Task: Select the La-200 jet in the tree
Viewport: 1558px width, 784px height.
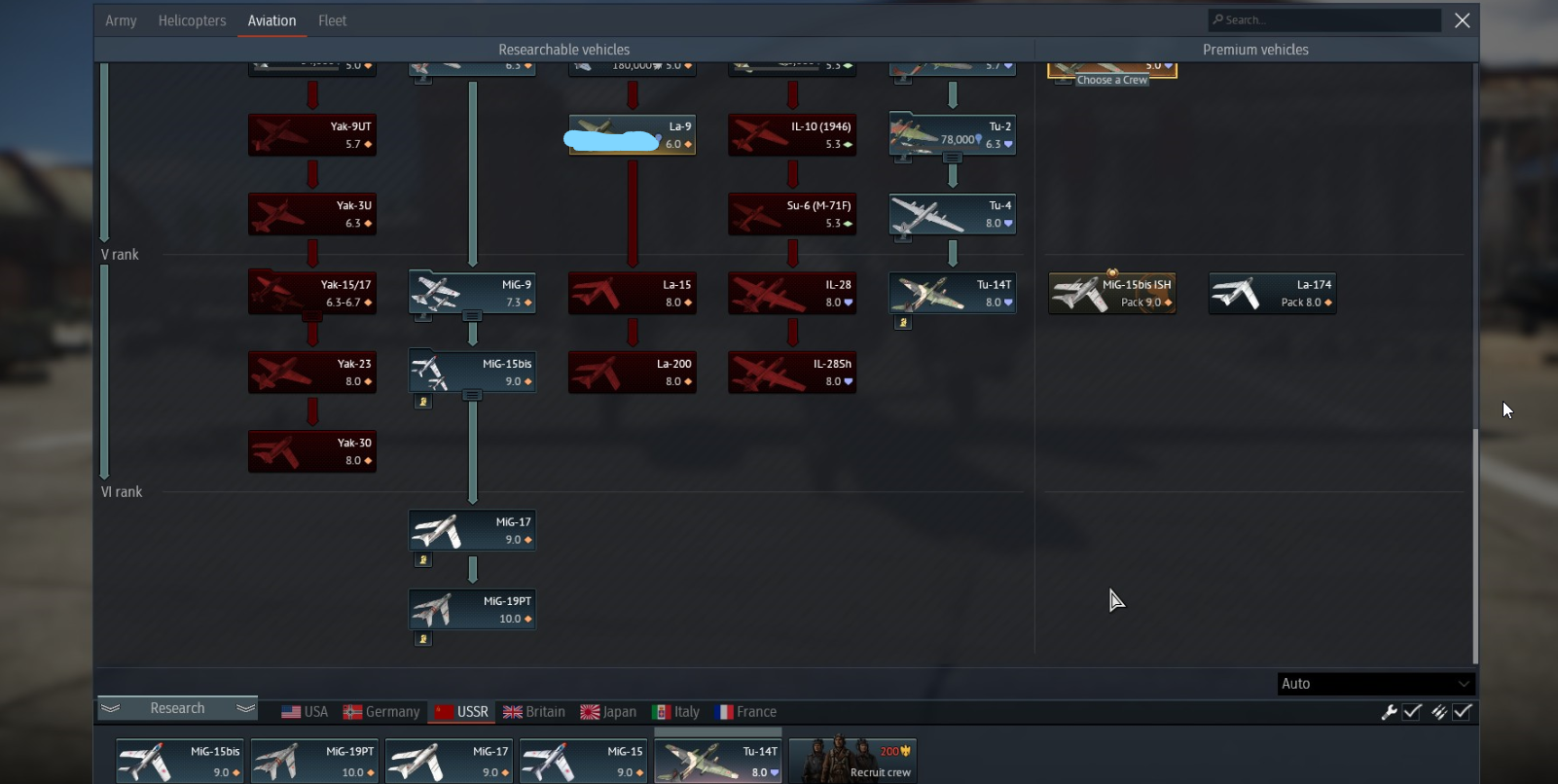Action: [x=633, y=373]
